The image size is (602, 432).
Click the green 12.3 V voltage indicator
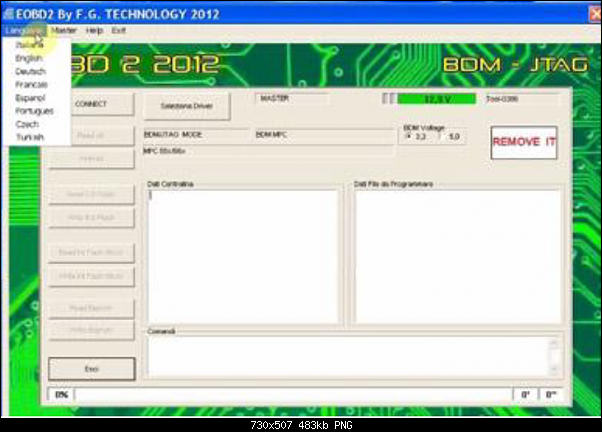(x=437, y=99)
